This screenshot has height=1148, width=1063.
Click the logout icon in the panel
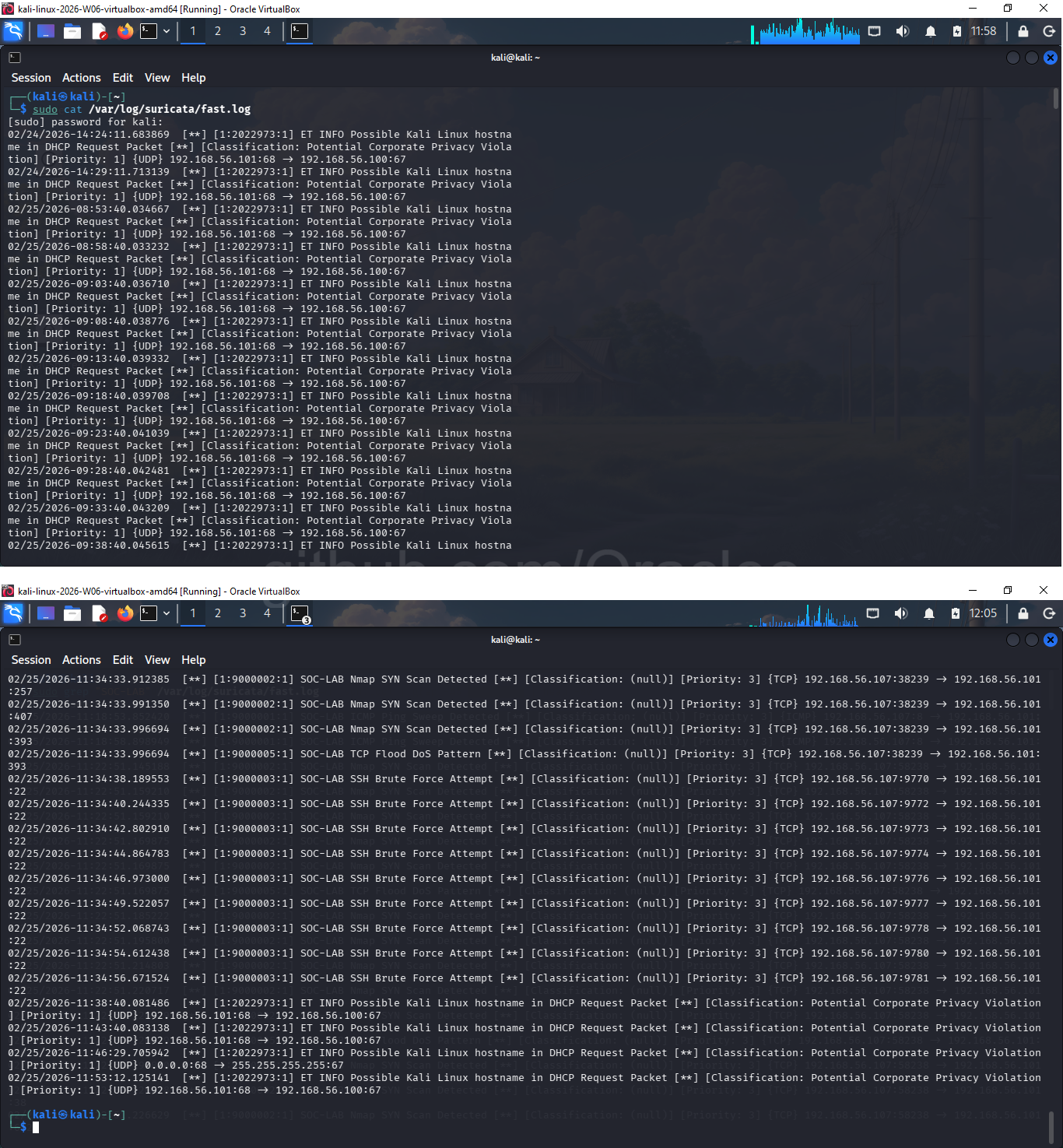coord(1047,31)
